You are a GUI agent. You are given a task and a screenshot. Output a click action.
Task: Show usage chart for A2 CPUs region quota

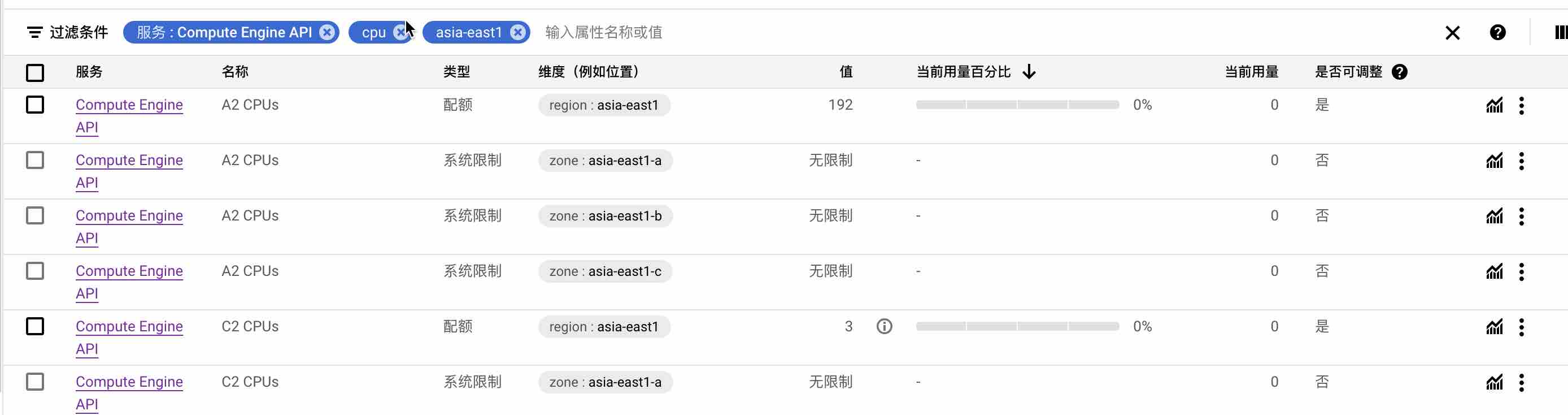[1495, 105]
